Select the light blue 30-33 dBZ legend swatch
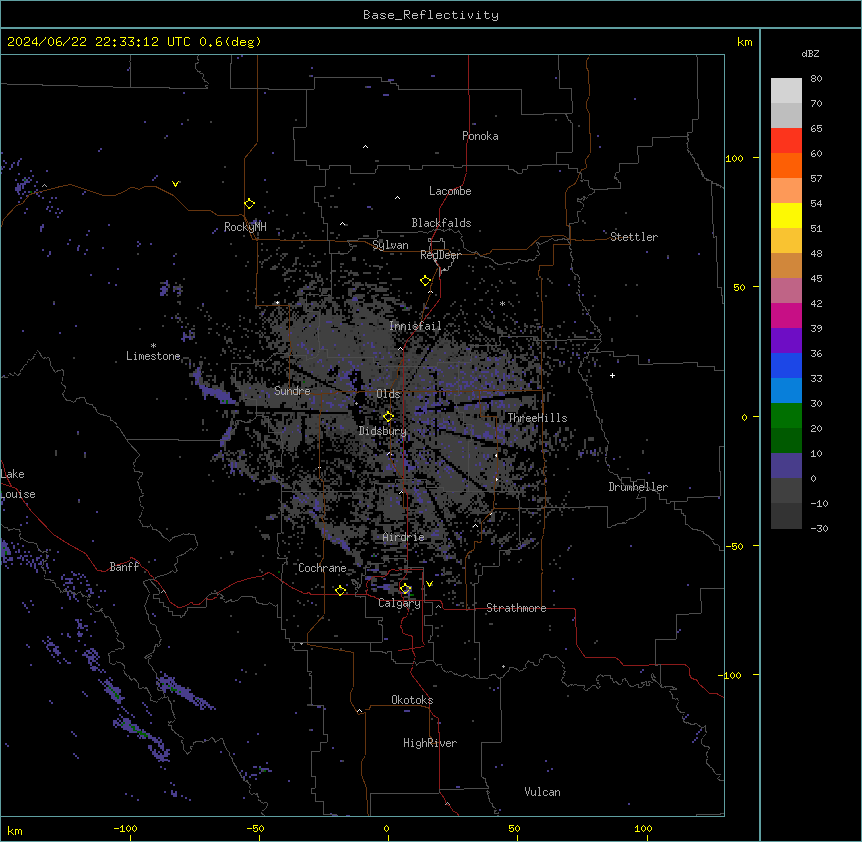Viewport: 862px width, 842px height. point(786,391)
